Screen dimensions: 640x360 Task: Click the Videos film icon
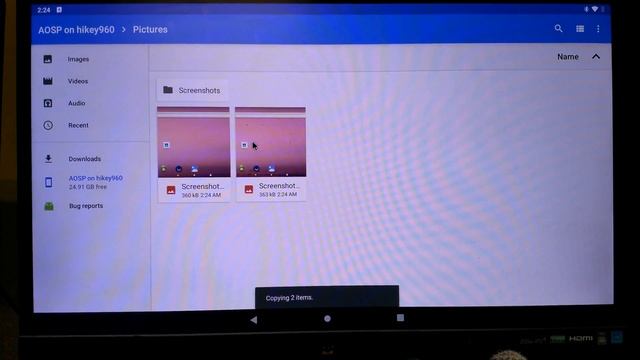pyautogui.click(x=48, y=81)
